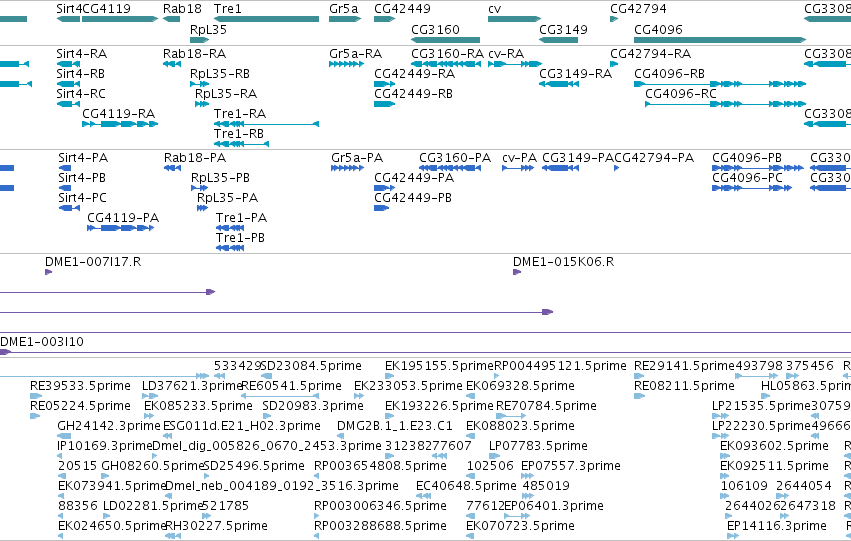Select the Sirt4-RB transcript label

(x=80, y=74)
